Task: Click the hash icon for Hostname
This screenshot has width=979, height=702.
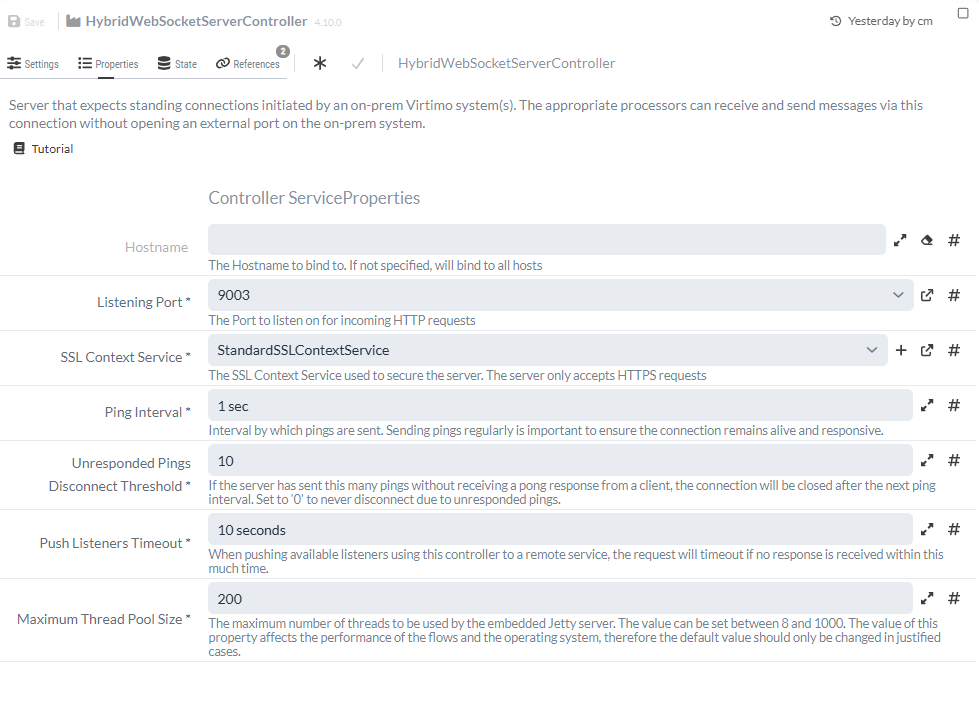Action: (953, 240)
